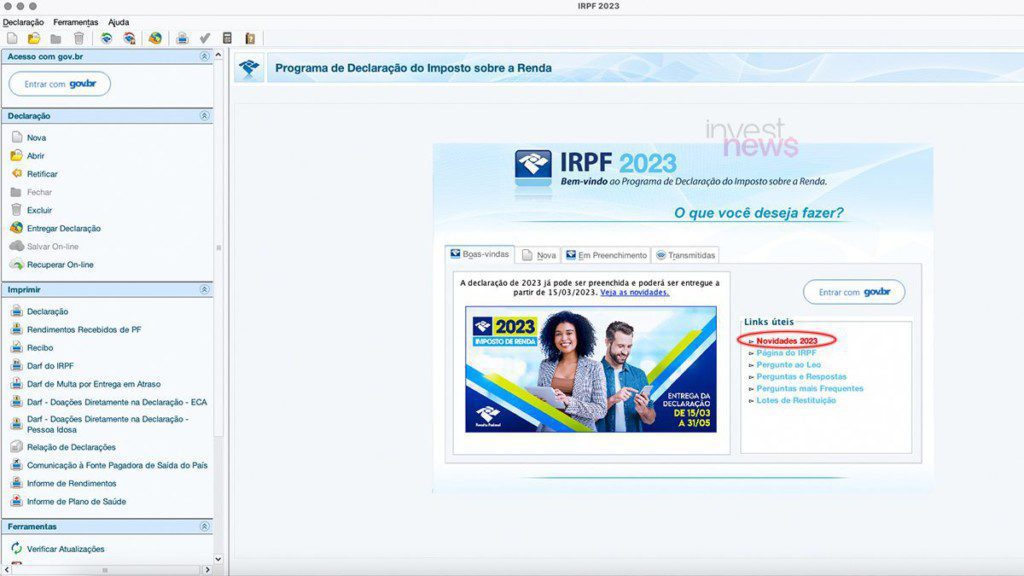Open Perguntas mais Frequentes link
The image size is (1024, 576).
(x=810, y=389)
